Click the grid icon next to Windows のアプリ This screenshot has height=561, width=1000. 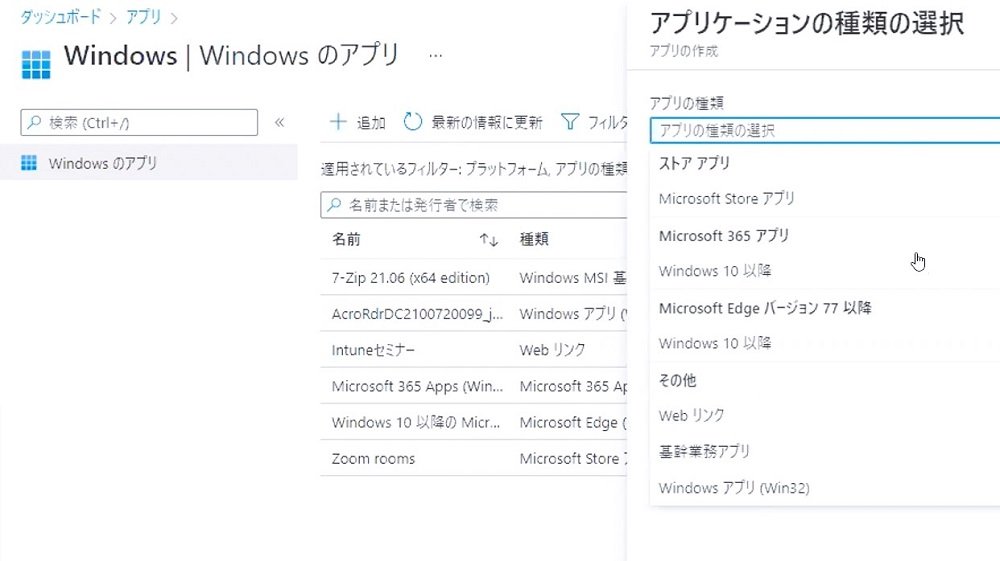pos(29,163)
